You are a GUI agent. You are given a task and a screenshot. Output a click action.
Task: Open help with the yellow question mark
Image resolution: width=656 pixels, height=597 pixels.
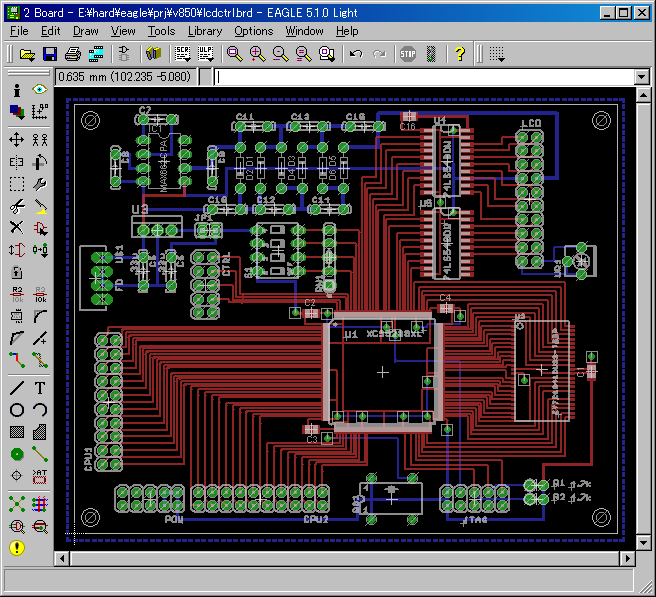click(460, 54)
